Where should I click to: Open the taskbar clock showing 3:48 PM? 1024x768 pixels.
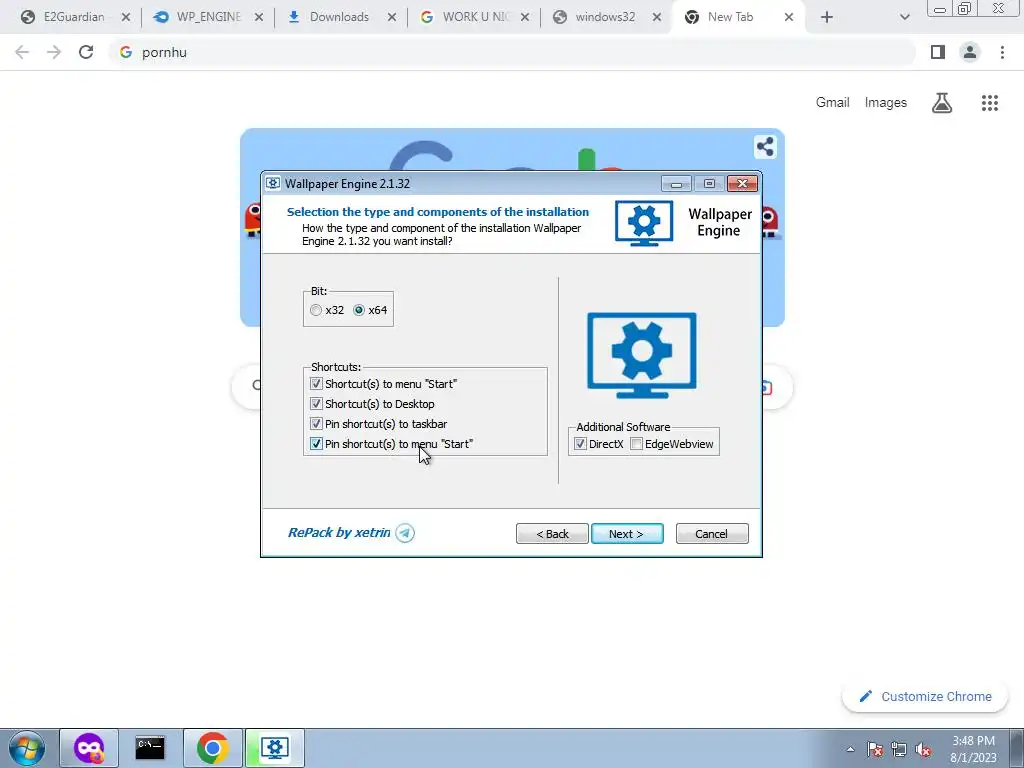click(x=973, y=749)
